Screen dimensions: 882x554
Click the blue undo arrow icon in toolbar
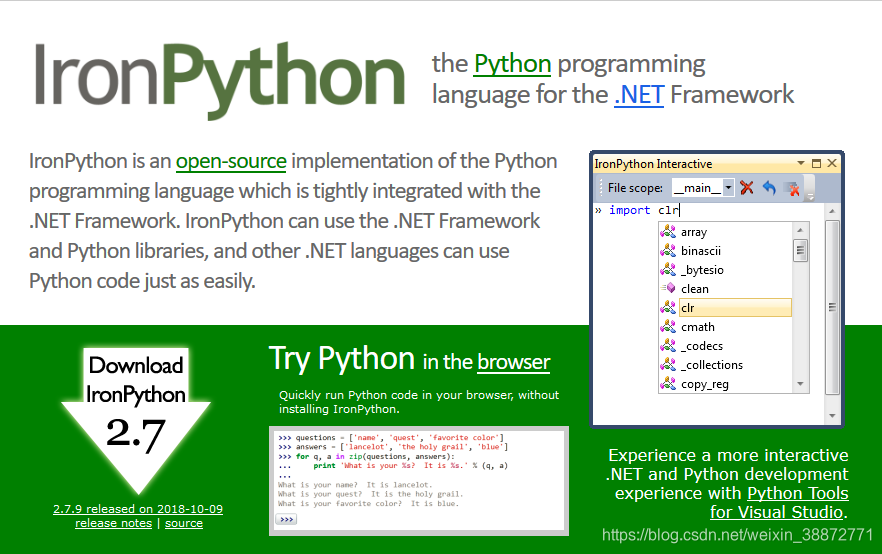(x=770, y=187)
